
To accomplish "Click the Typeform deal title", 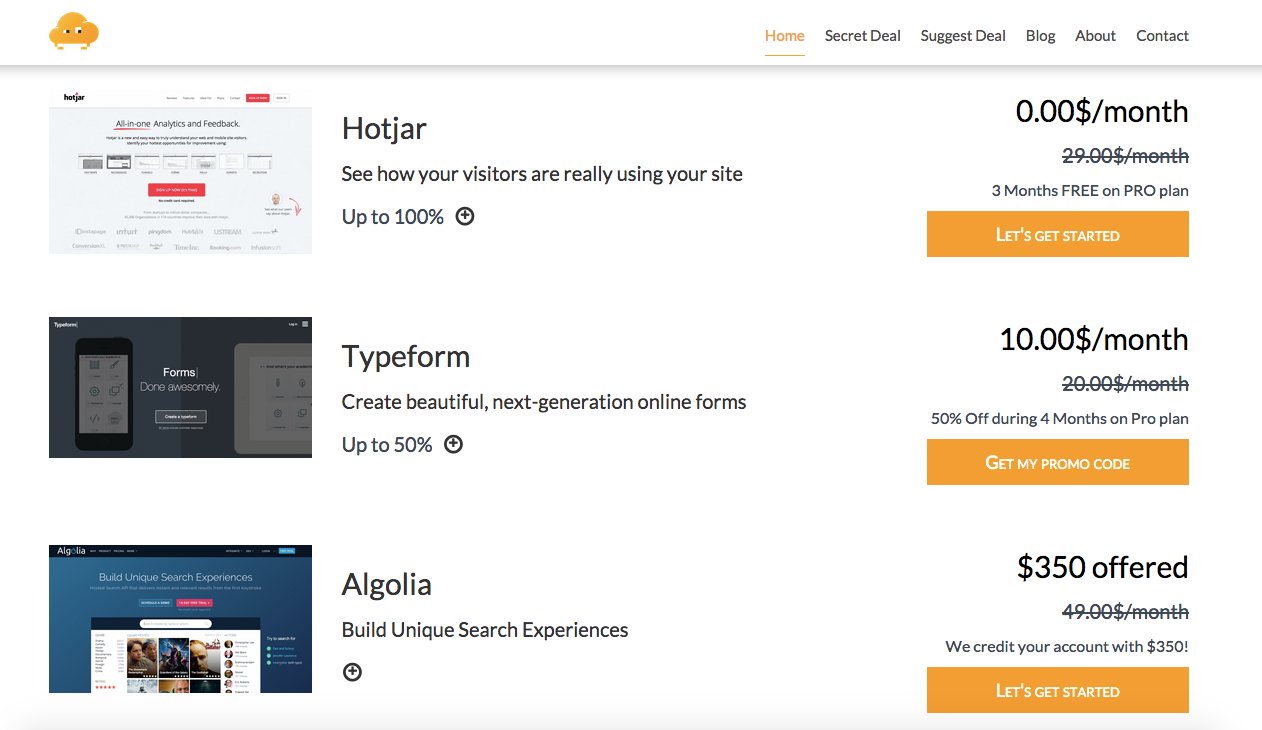I will click(x=405, y=356).
